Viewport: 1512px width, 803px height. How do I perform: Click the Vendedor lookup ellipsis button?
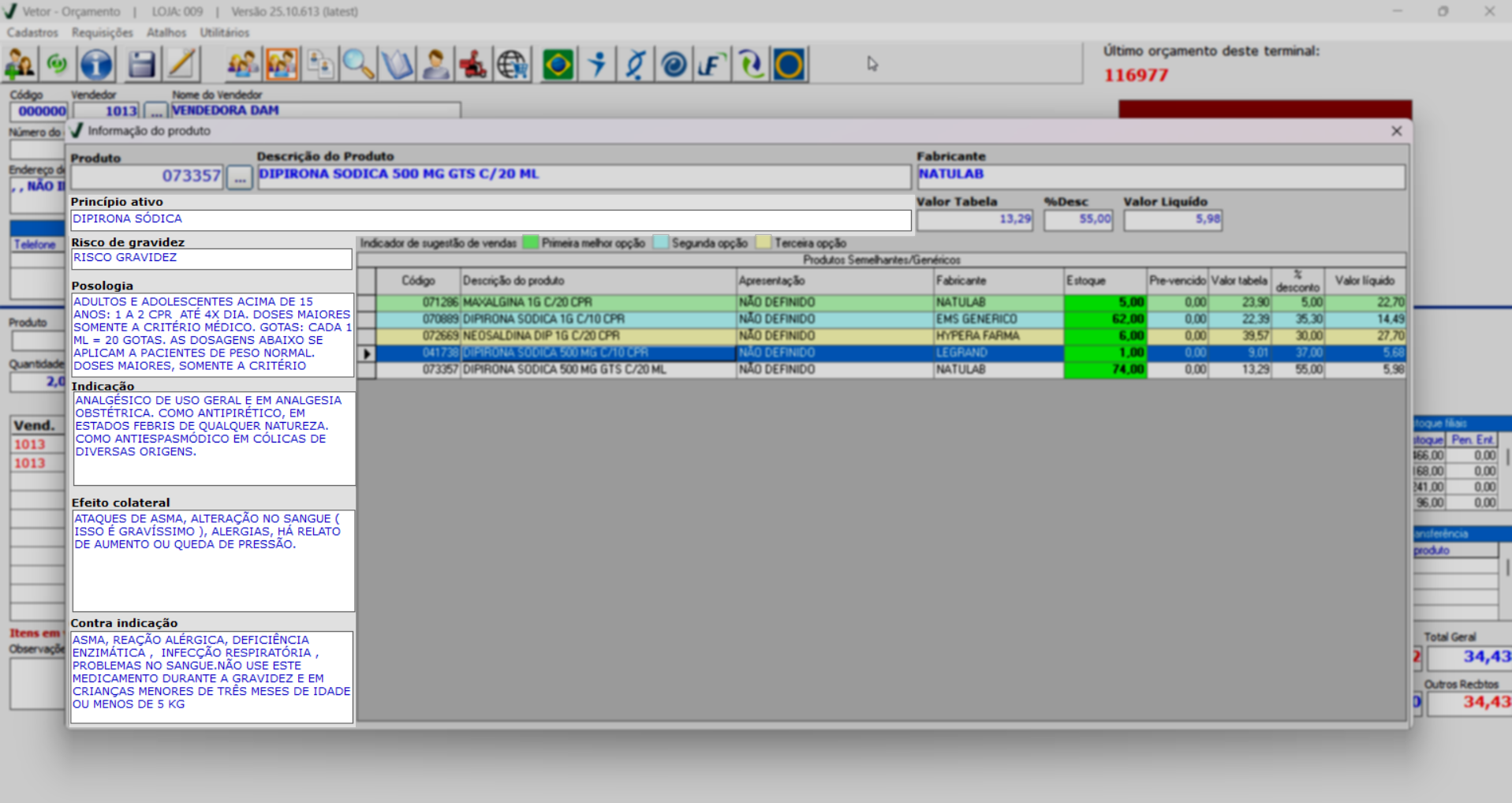156,111
